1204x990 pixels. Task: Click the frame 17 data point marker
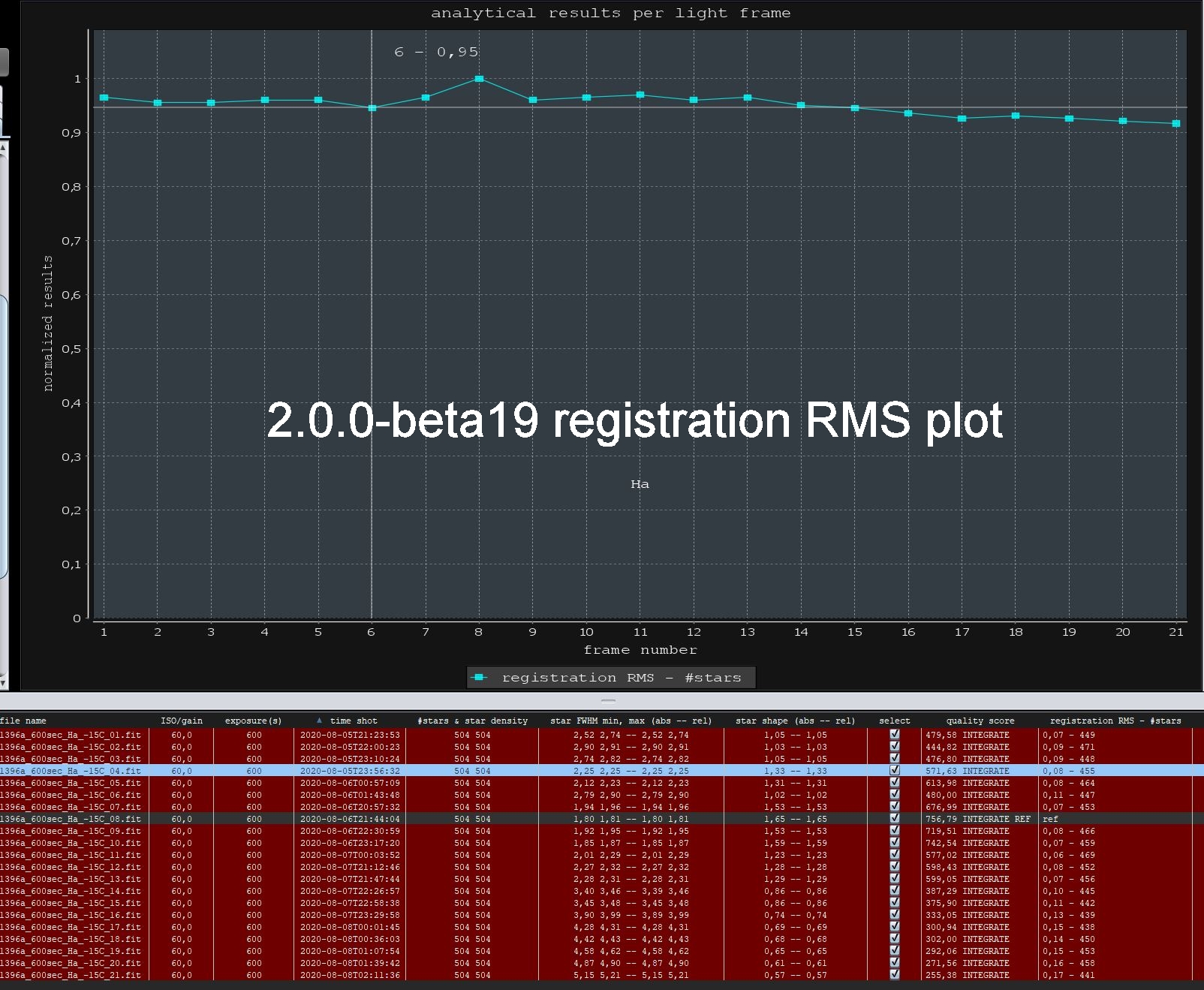(x=962, y=119)
